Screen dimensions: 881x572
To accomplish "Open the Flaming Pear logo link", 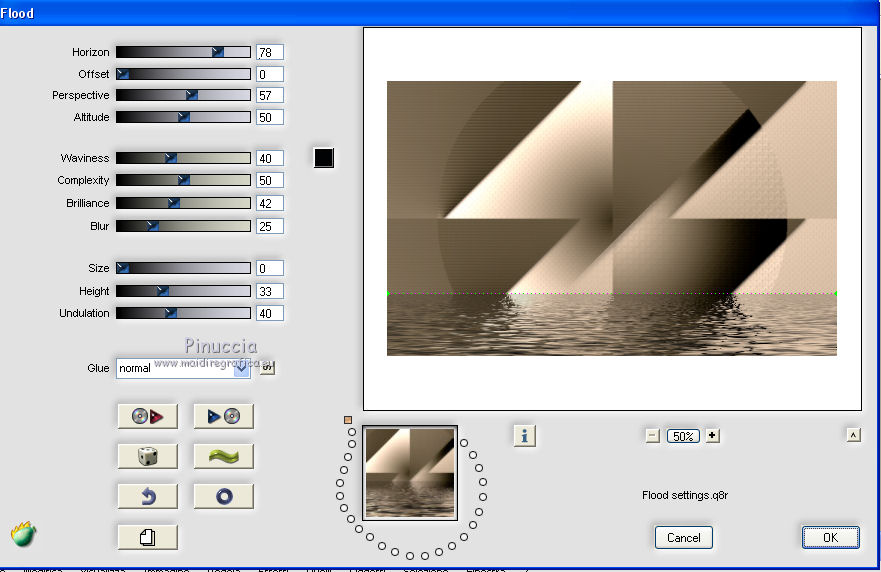I will tap(23, 534).
